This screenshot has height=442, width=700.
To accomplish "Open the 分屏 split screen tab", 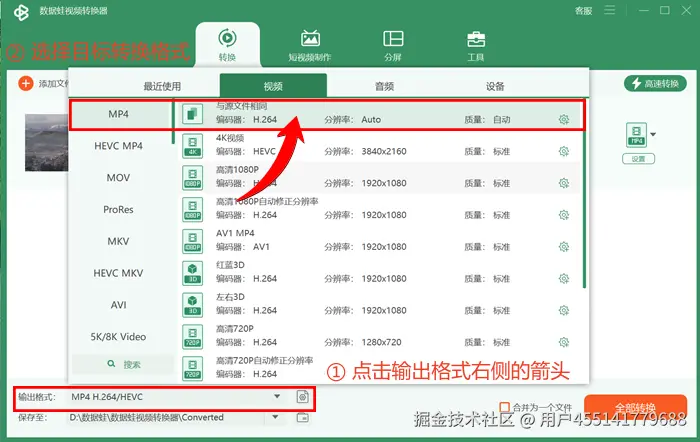I will [x=393, y=45].
